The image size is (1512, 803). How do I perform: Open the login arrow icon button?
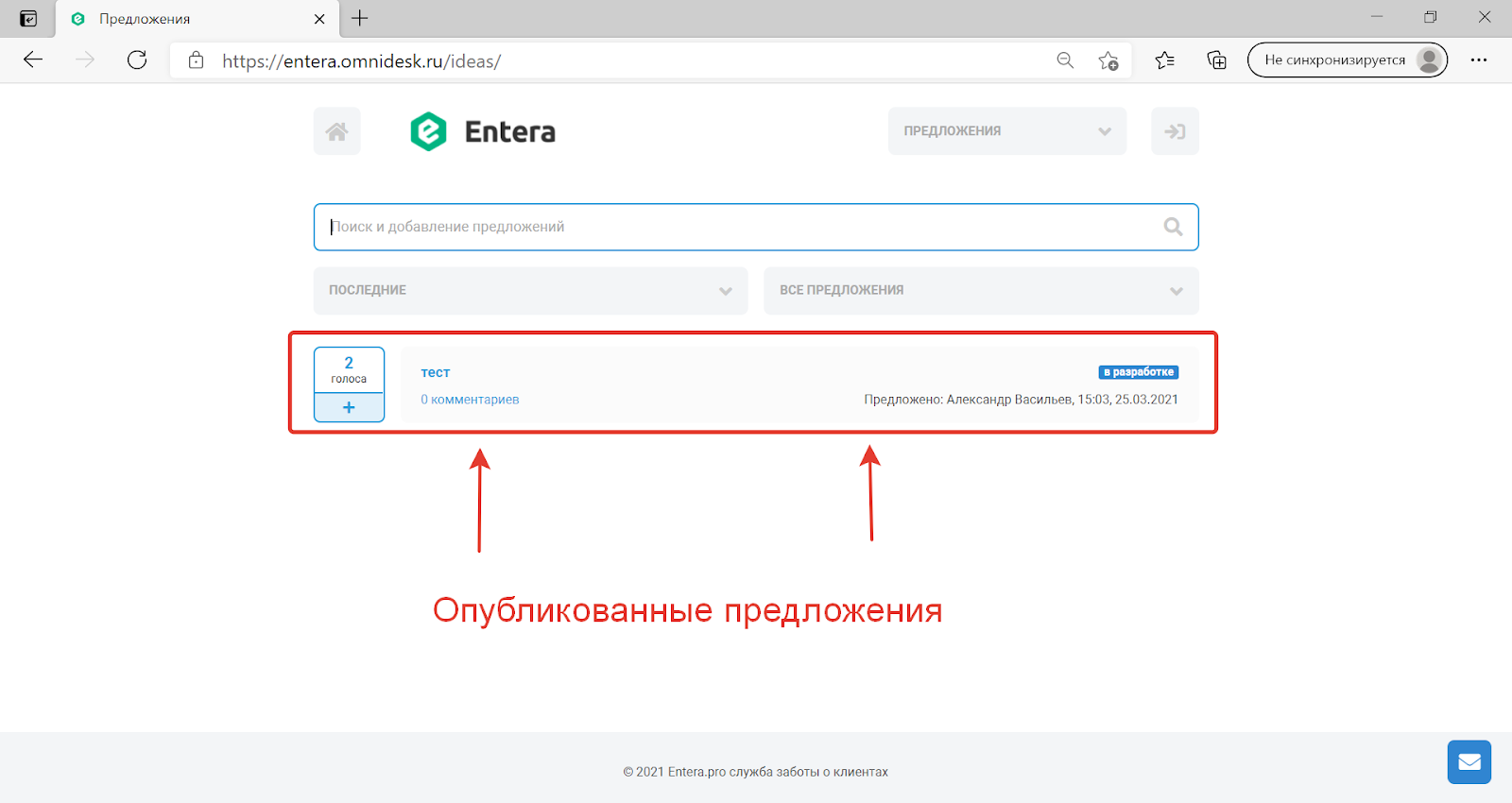(1175, 131)
